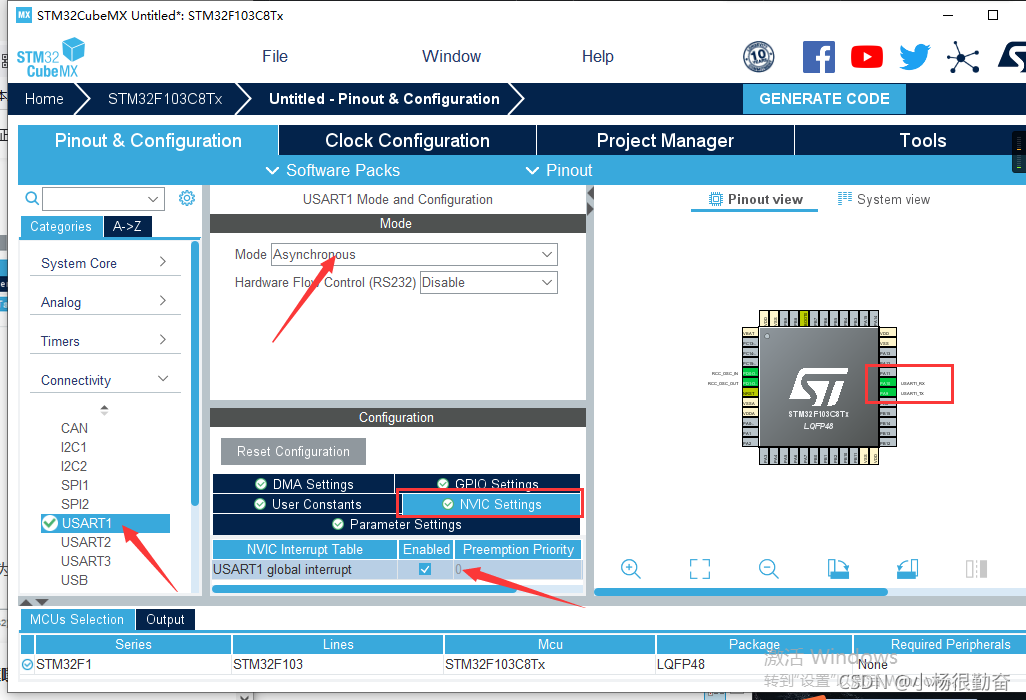Viewport: 1026px width, 700px height.
Task: Select CAN in the Connectivity list
Action: click(x=74, y=429)
